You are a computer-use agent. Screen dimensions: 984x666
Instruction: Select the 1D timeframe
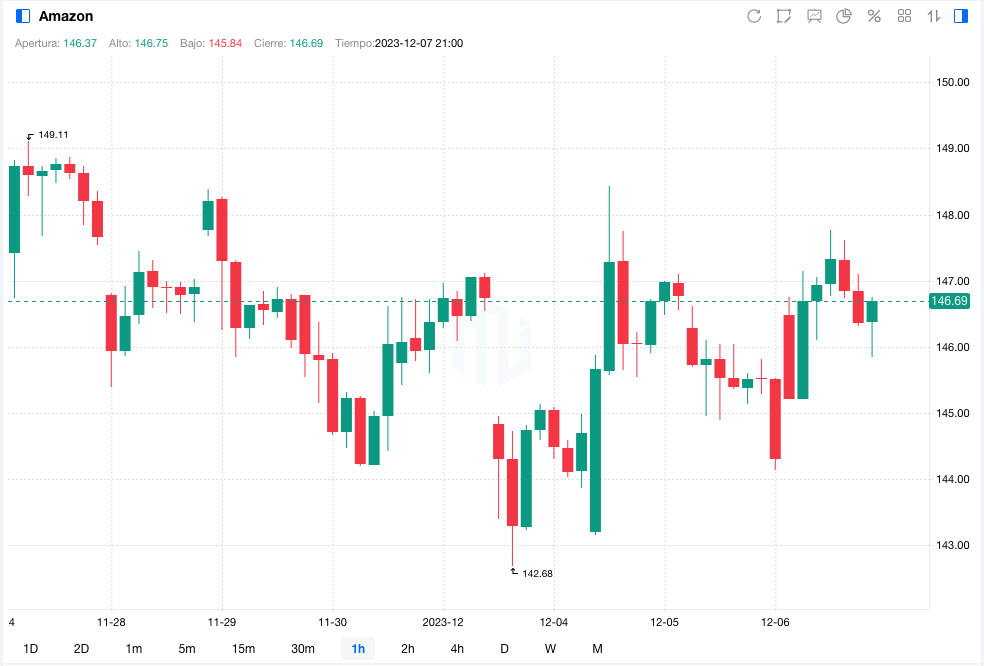click(x=31, y=649)
